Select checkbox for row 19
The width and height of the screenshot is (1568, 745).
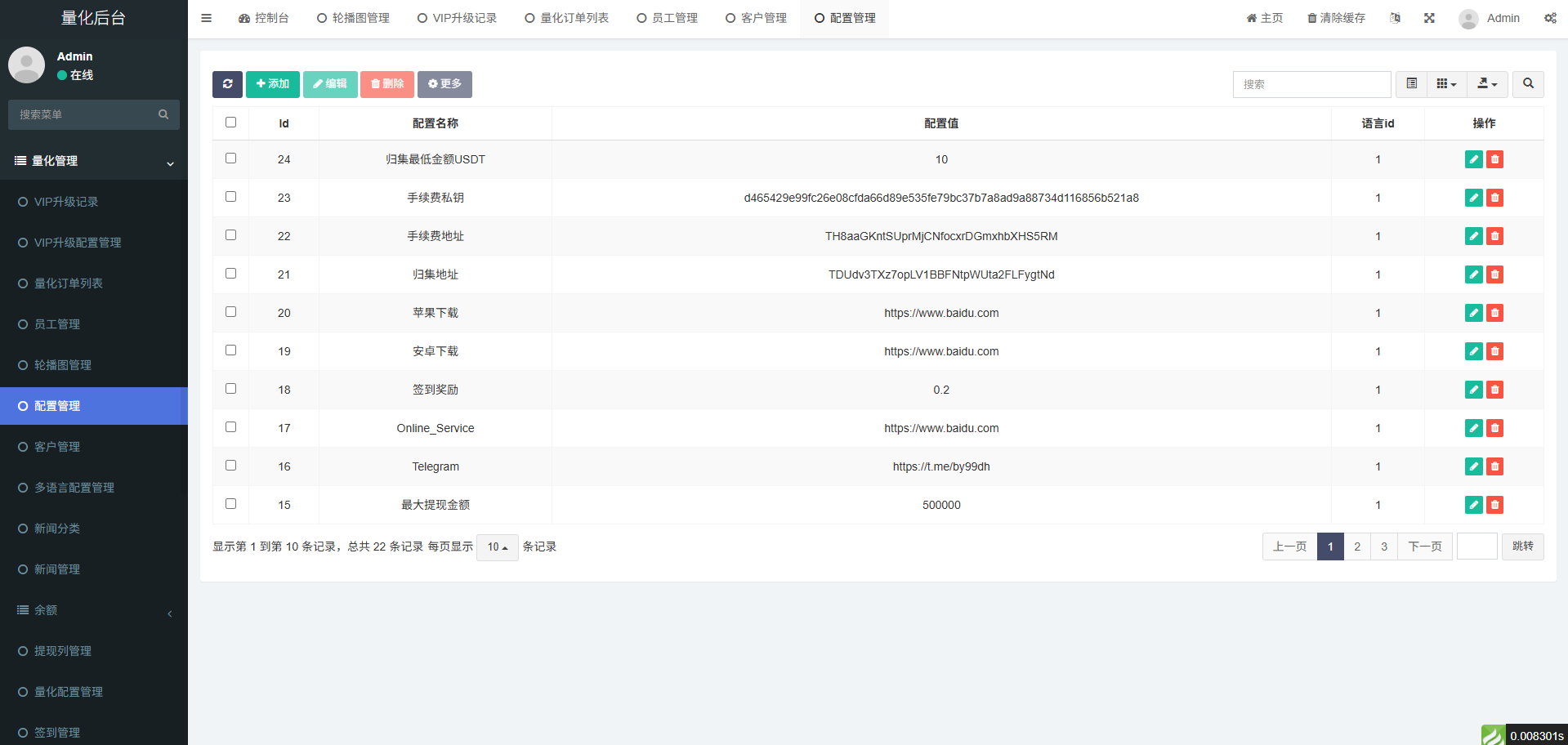(230, 350)
